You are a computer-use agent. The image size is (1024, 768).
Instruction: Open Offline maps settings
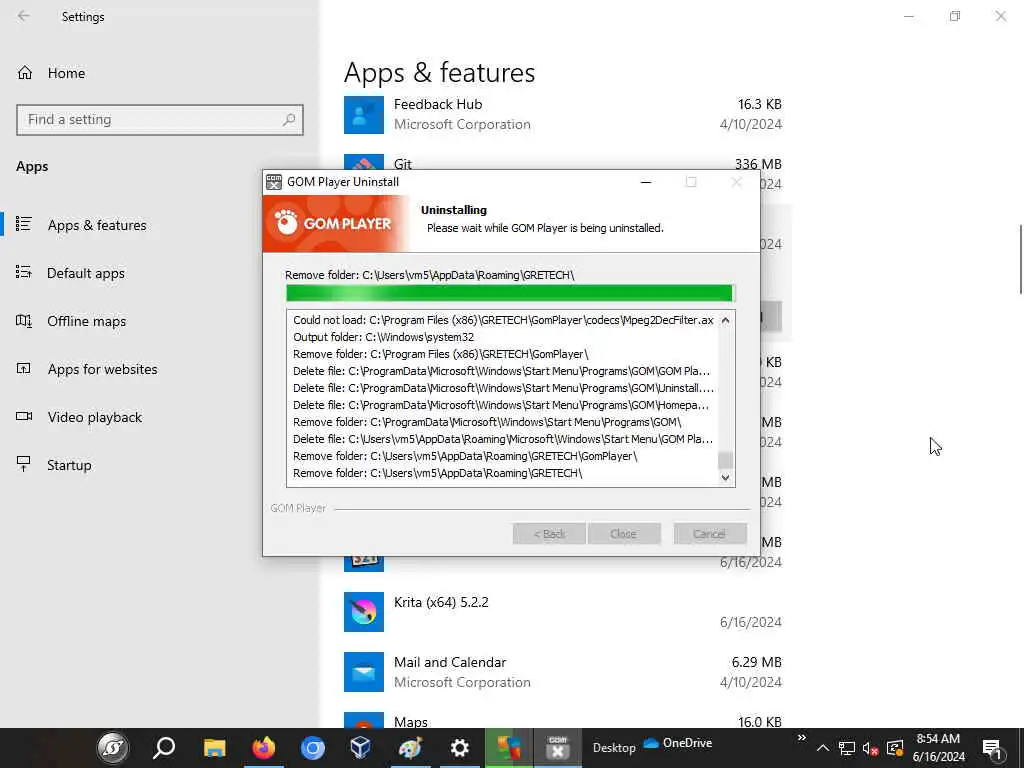[x=86, y=321]
